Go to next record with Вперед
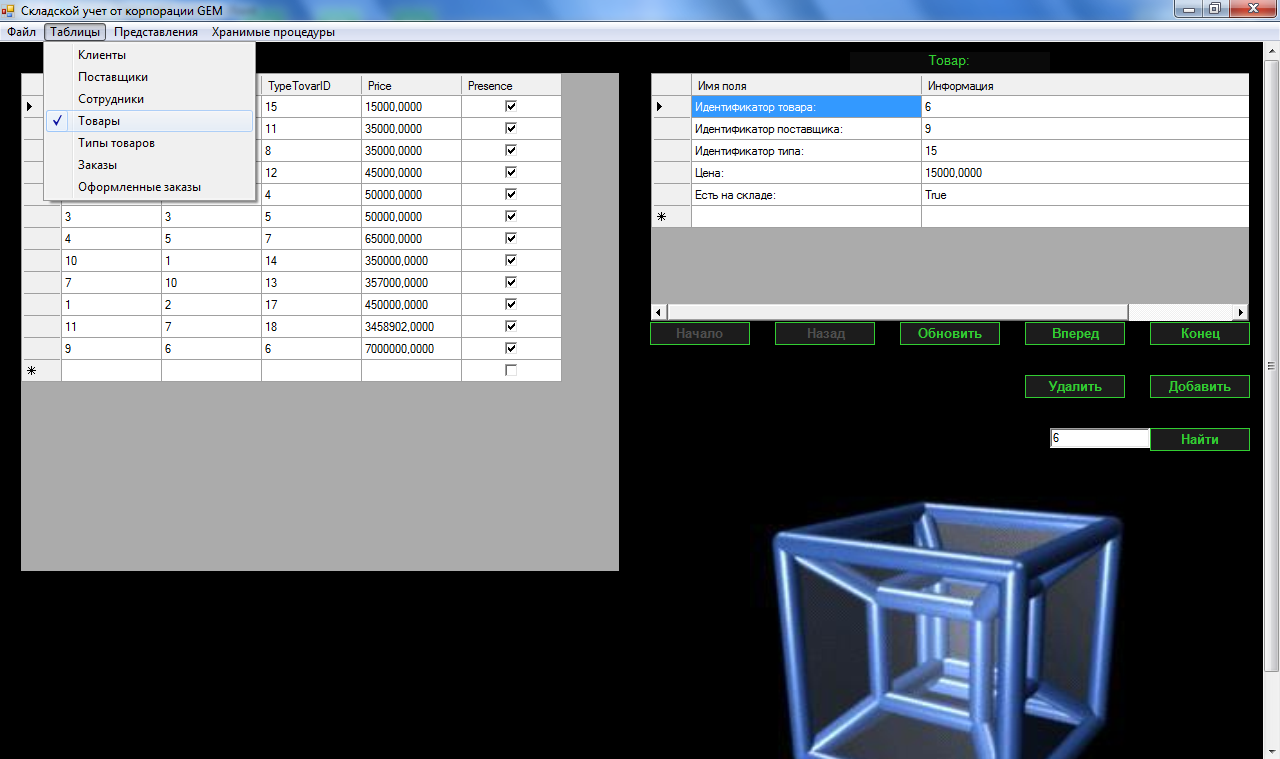The height and width of the screenshot is (759, 1280). point(1075,334)
